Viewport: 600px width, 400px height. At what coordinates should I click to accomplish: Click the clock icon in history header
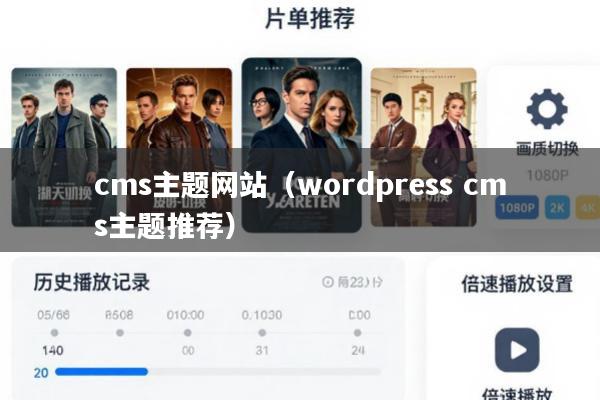click(328, 282)
